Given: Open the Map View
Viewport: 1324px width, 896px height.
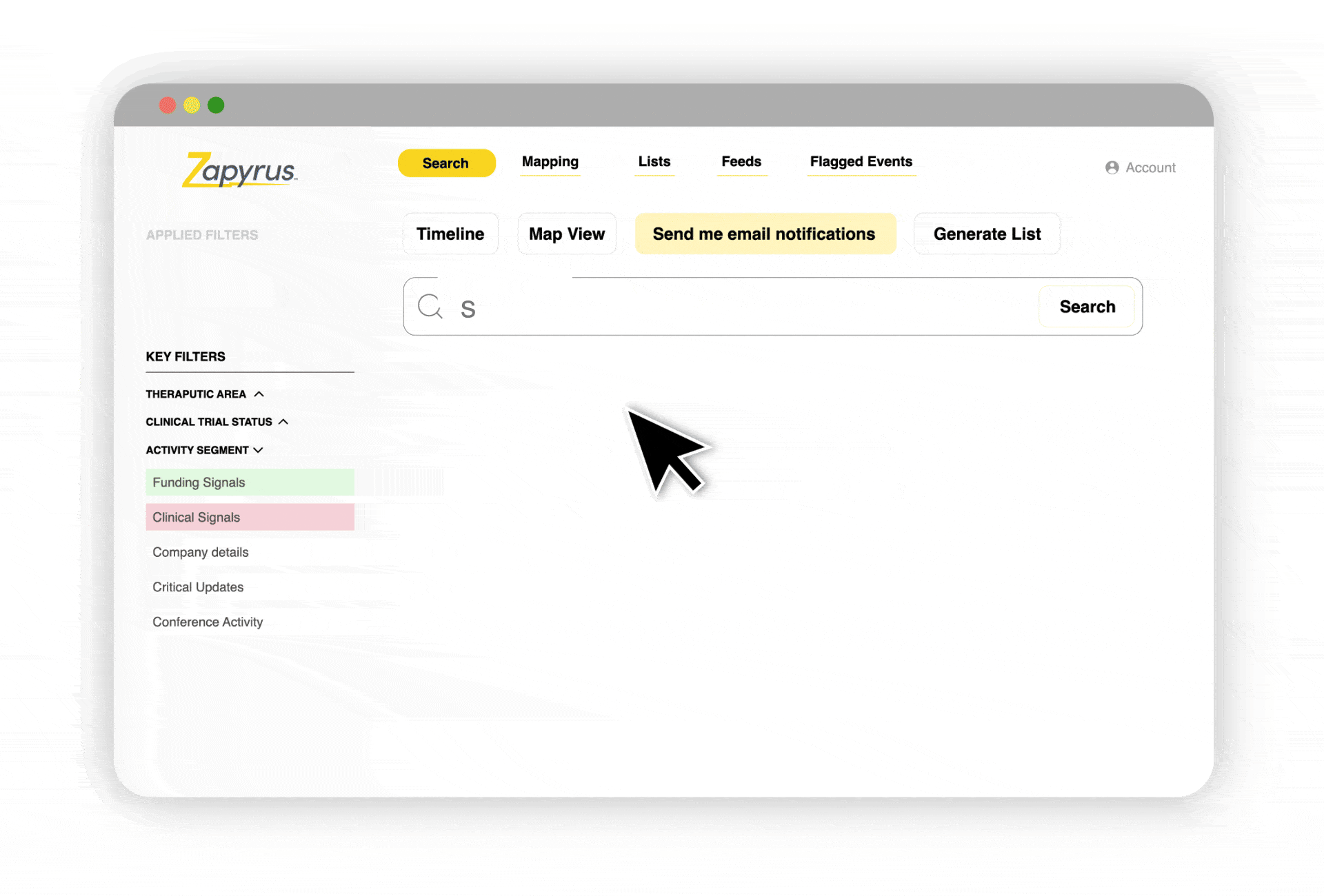Looking at the screenshot, I should pyautogui.click(x=566, y=234).
